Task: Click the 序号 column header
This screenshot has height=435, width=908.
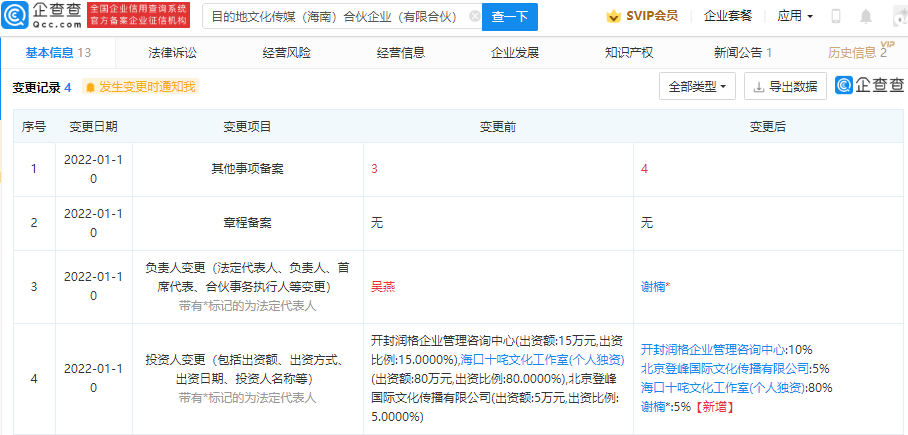Action: tap(34, 127)
